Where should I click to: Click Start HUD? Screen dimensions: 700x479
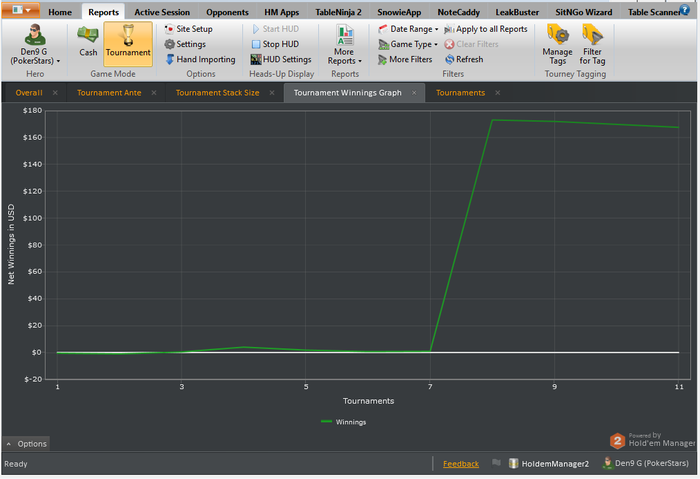pyautogui.click(x=275, y=29)
